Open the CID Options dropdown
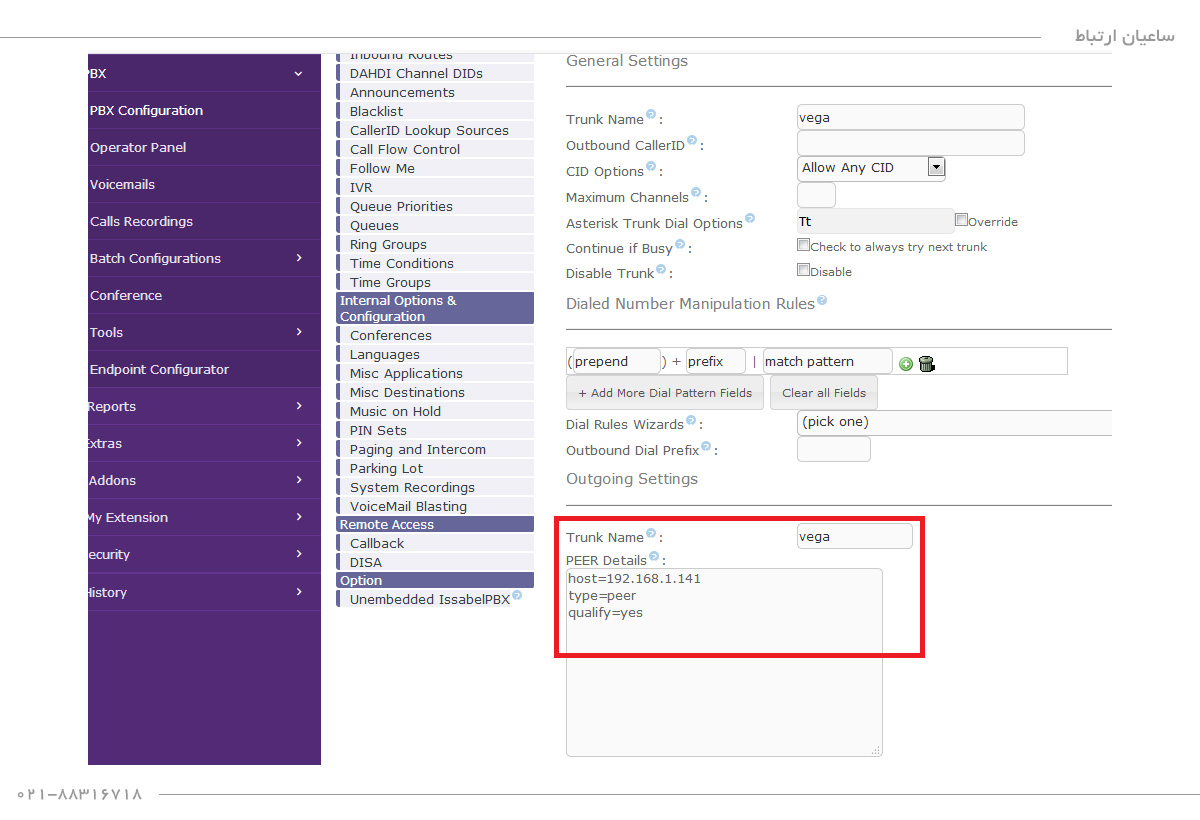This screenshot has width=1200, height=820. pos(871,168)
